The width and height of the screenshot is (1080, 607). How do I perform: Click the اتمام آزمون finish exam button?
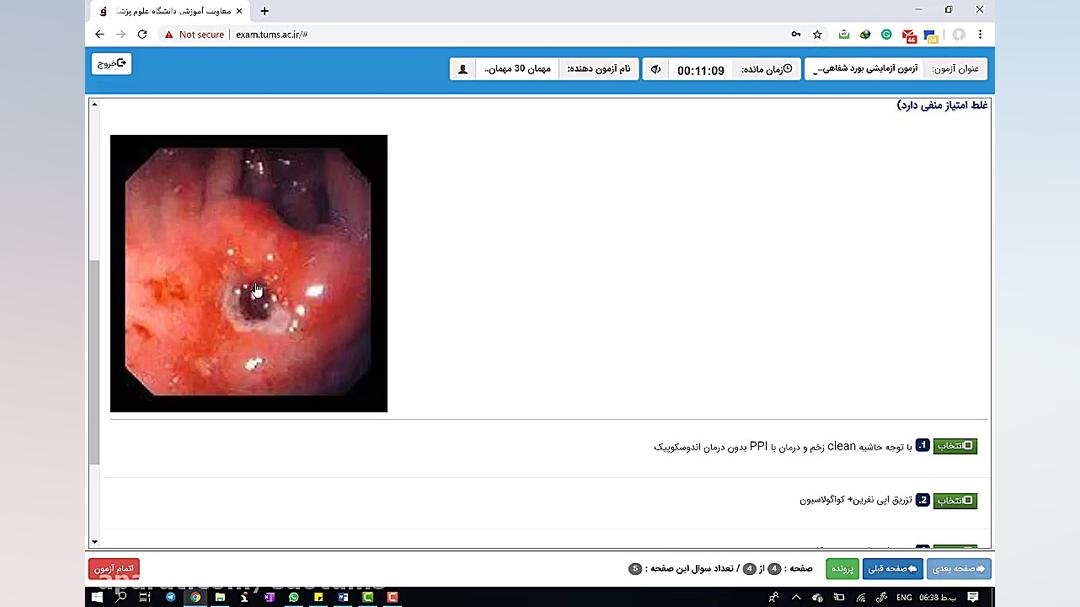(x=114, y=568)
